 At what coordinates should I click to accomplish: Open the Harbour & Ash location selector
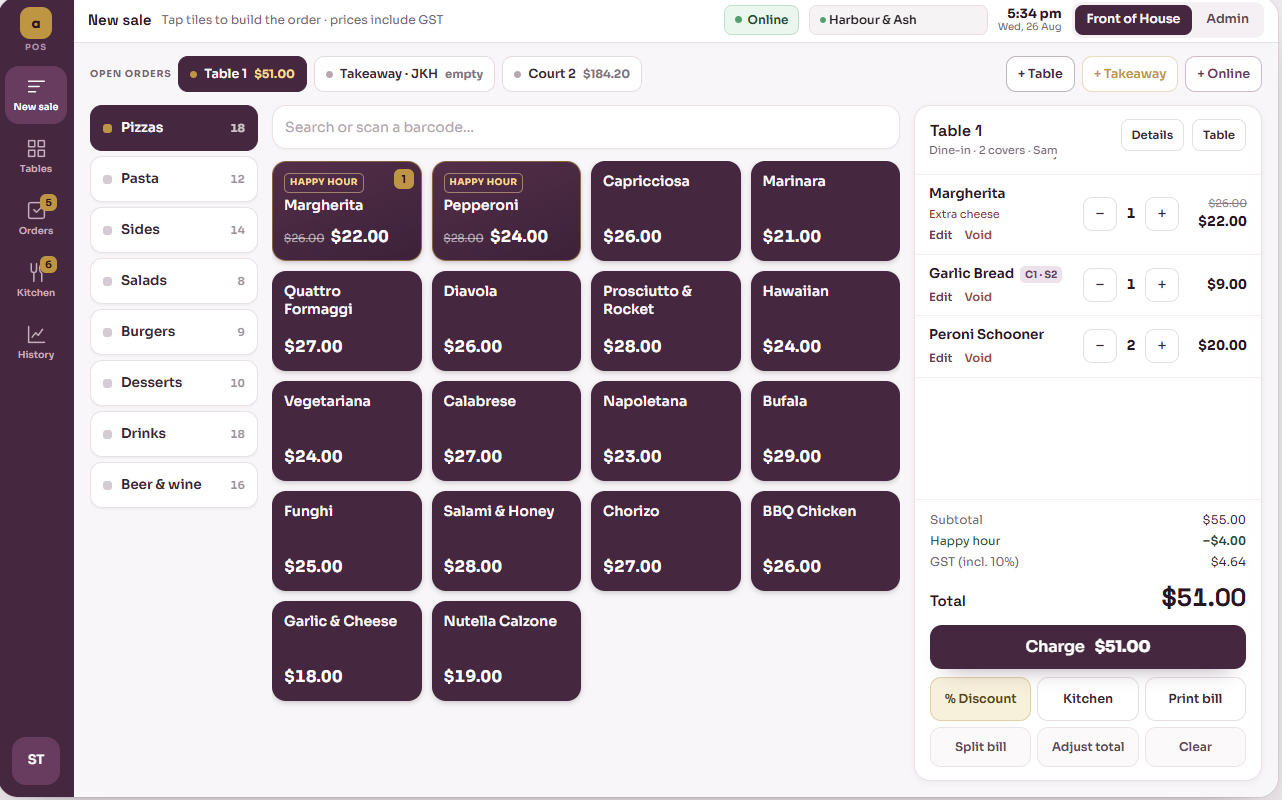tap(898, 20)
